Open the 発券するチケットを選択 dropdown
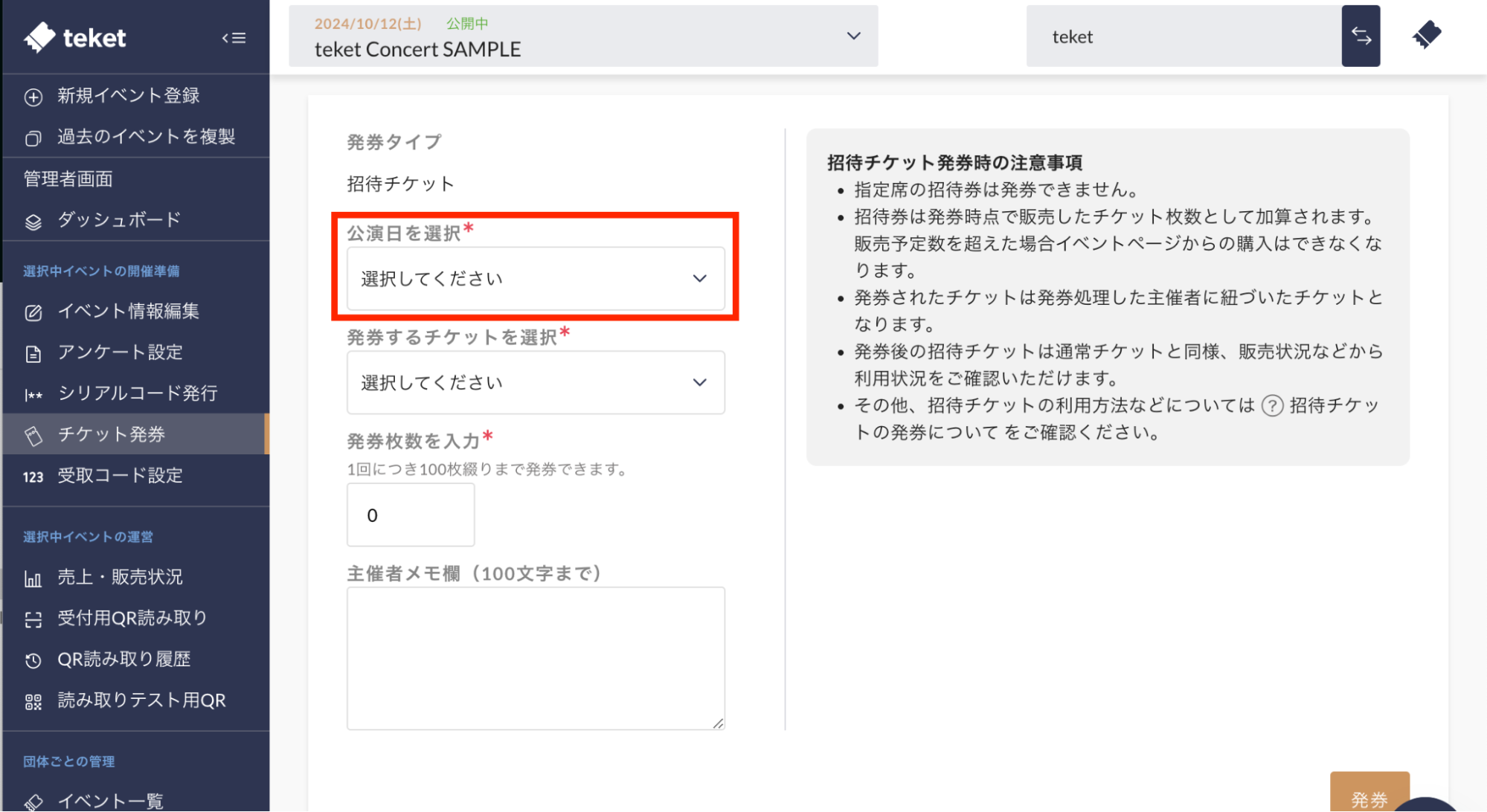The image size is (1487, 812). 535,383
